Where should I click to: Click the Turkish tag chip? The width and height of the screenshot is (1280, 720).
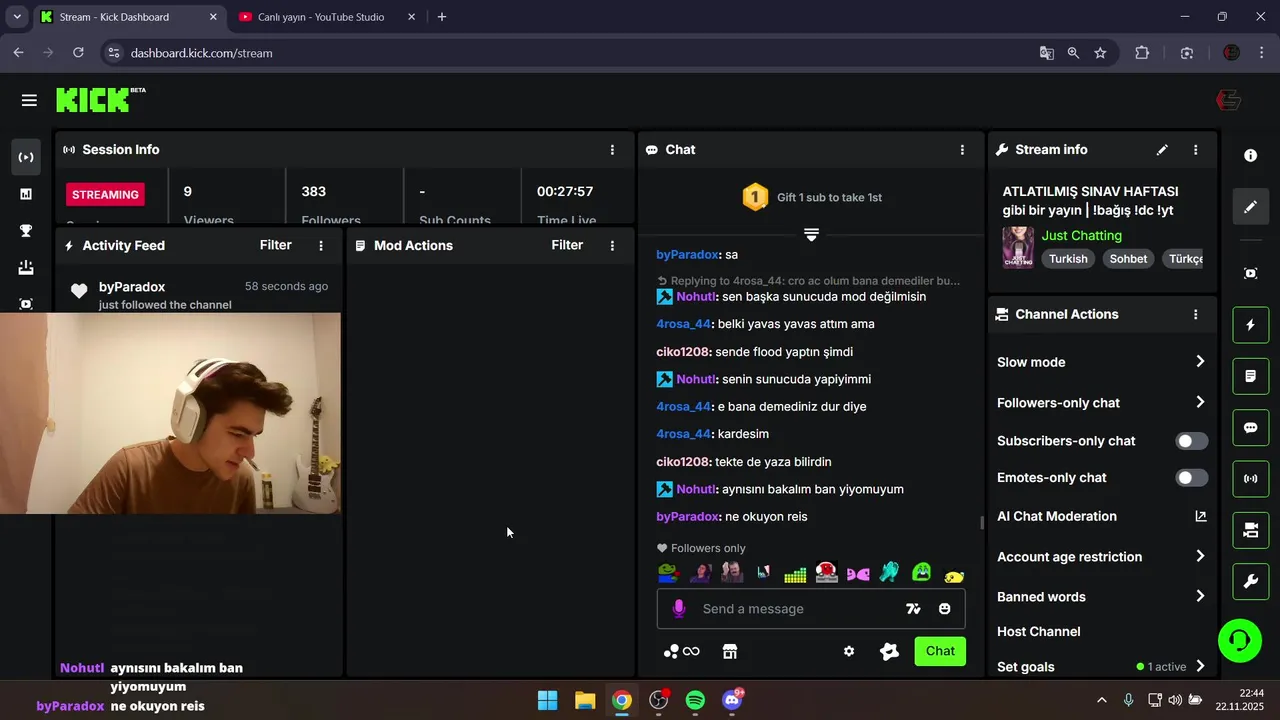click(x=1068, y=258)
